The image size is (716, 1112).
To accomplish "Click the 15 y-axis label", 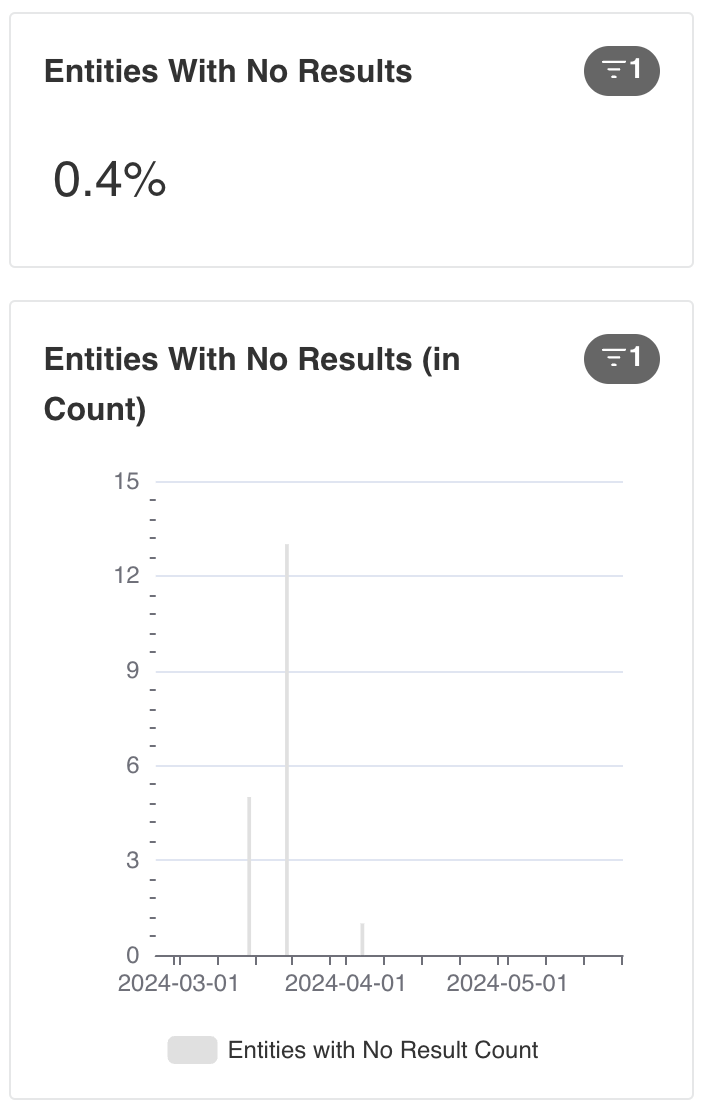I will click(127, 482).
